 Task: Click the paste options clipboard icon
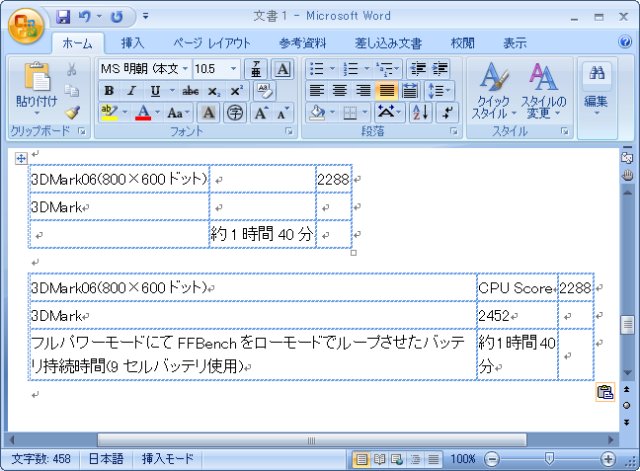click(x=605, y=392)
